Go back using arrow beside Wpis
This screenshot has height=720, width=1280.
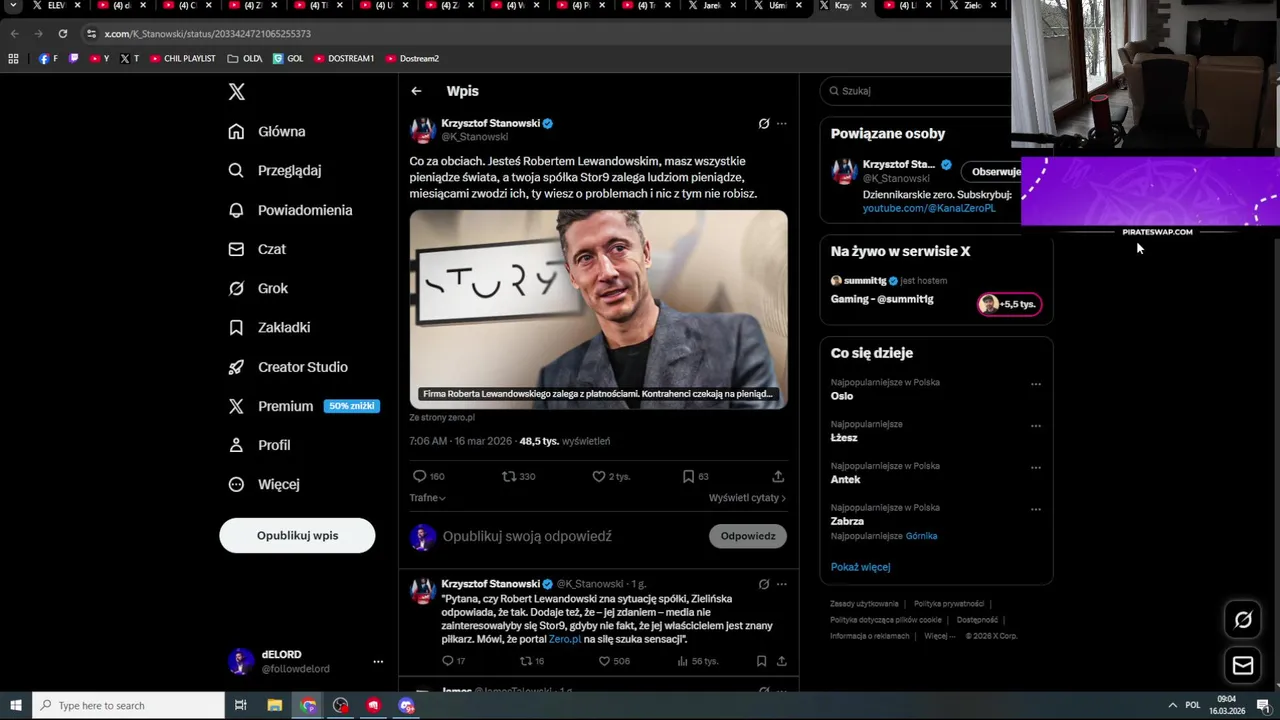(x=416, y=91)
